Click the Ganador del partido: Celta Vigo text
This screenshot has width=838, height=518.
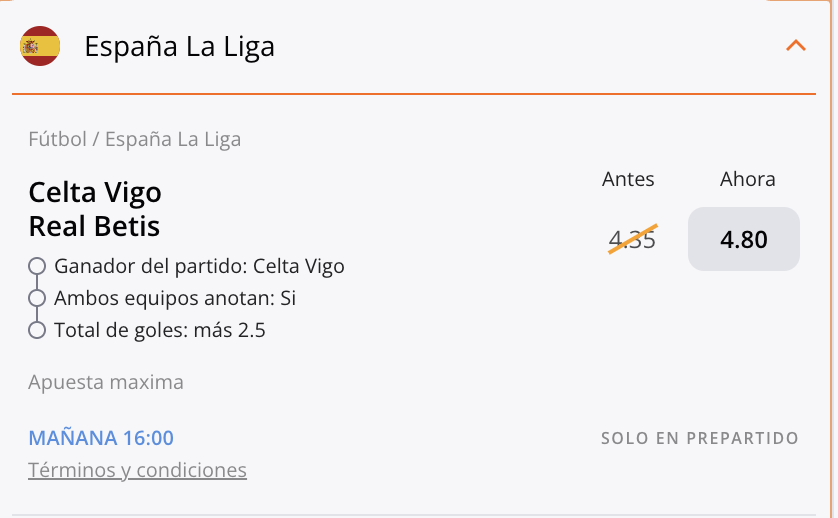(199, 267)
